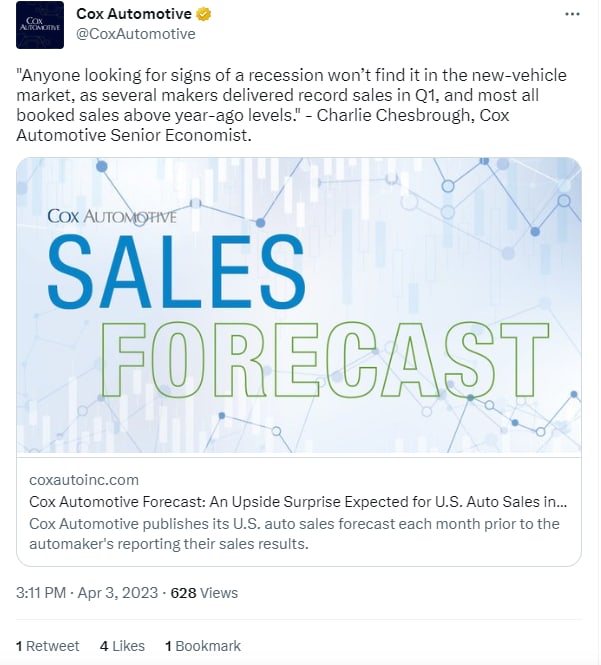Open the 'An Upside Surprise Expected' headline
The height and width of the screenshot is (665, 601).
tap(298, 501)
